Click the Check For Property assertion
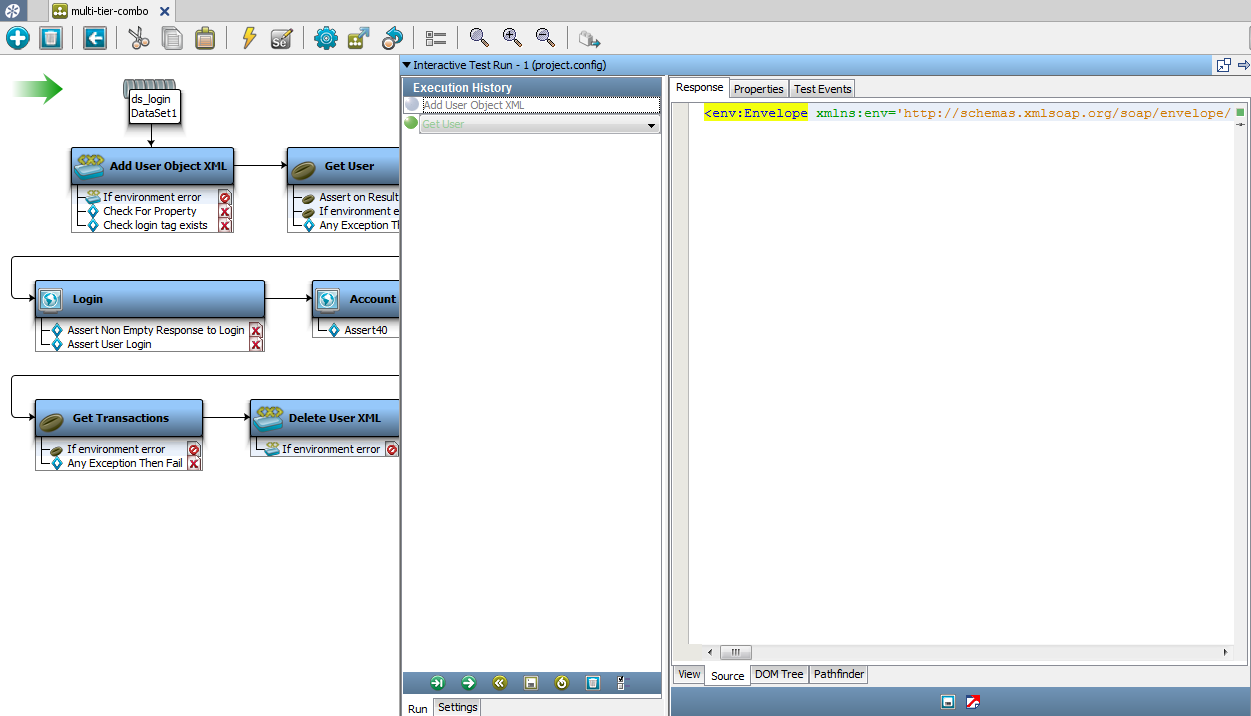 point(150,211)
